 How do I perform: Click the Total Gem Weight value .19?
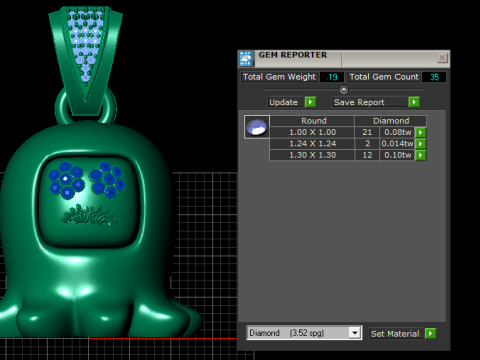[332, 77]
